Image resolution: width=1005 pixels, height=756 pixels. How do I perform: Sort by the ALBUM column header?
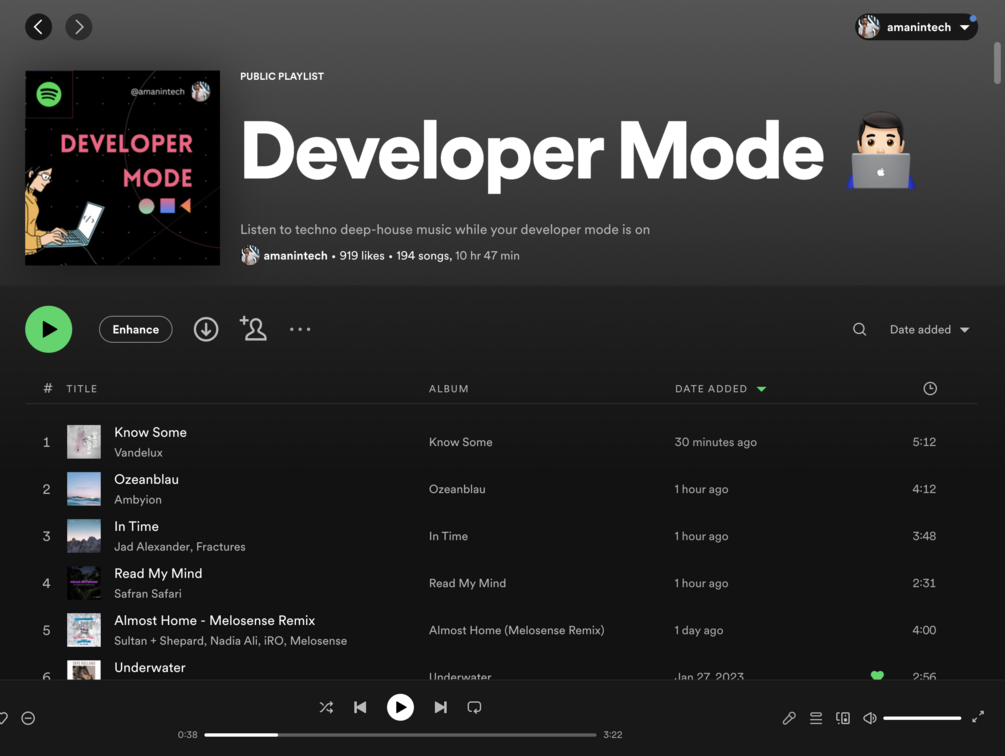449,389
